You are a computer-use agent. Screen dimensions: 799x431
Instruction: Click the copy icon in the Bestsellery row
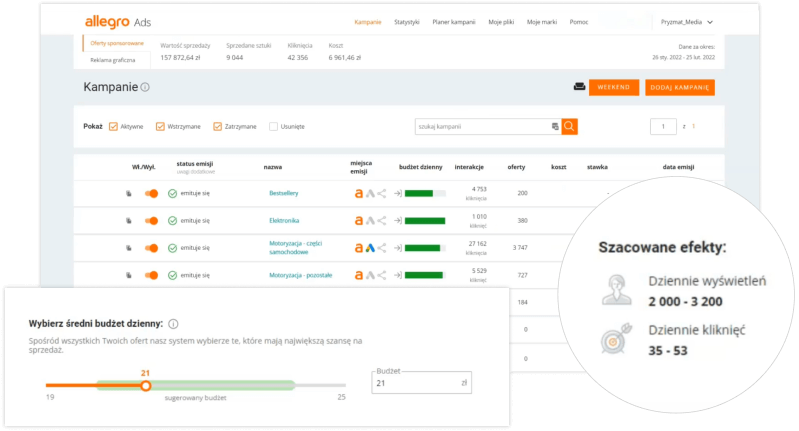129,194
